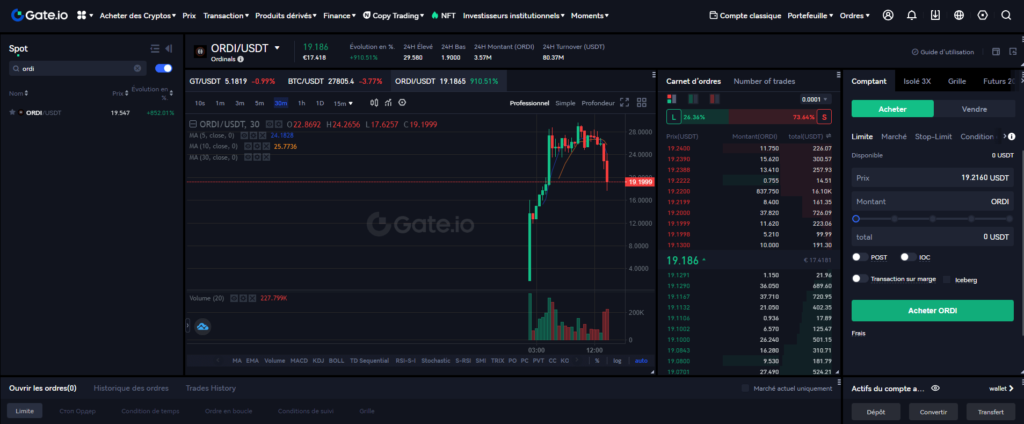The height and width of the screenshot is (424, 1024).
Task: Open the page layout icon beside guide
Action: pyautogui.click(x=996, y=52)
